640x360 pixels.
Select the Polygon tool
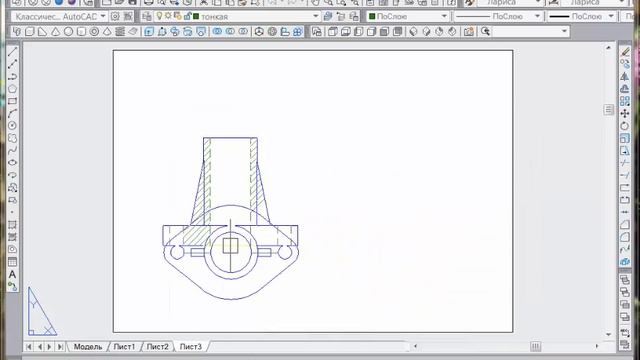tap(12, 89)
